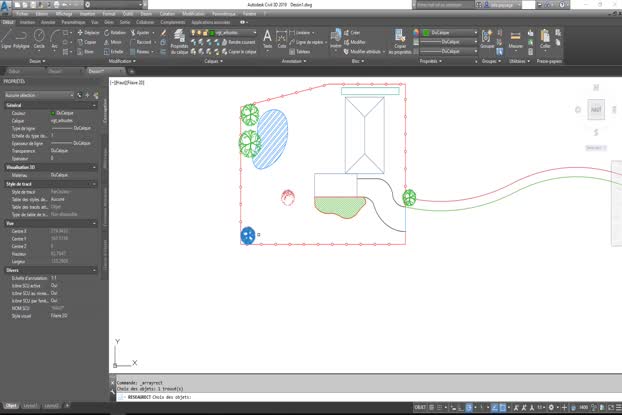Screen dimensions: 622x415
Task: Click Copier les propriétés tool
Action: click(400, 42)
